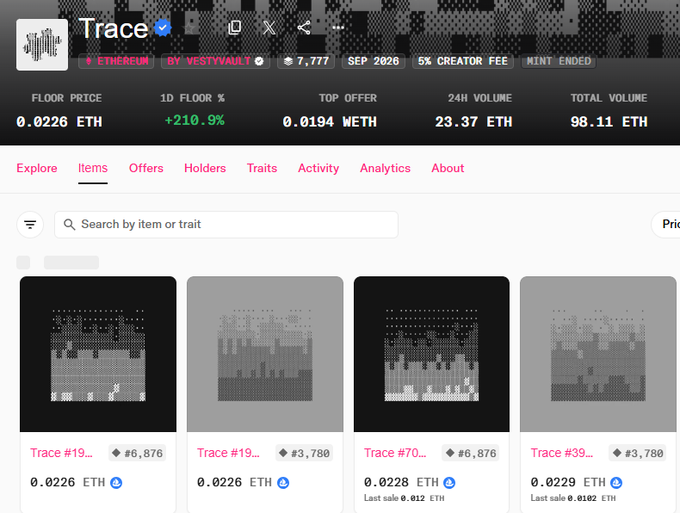This screenshot has height=513, width=680.
Task: Click the magnifier icon in search box
Action: (69, 224)
